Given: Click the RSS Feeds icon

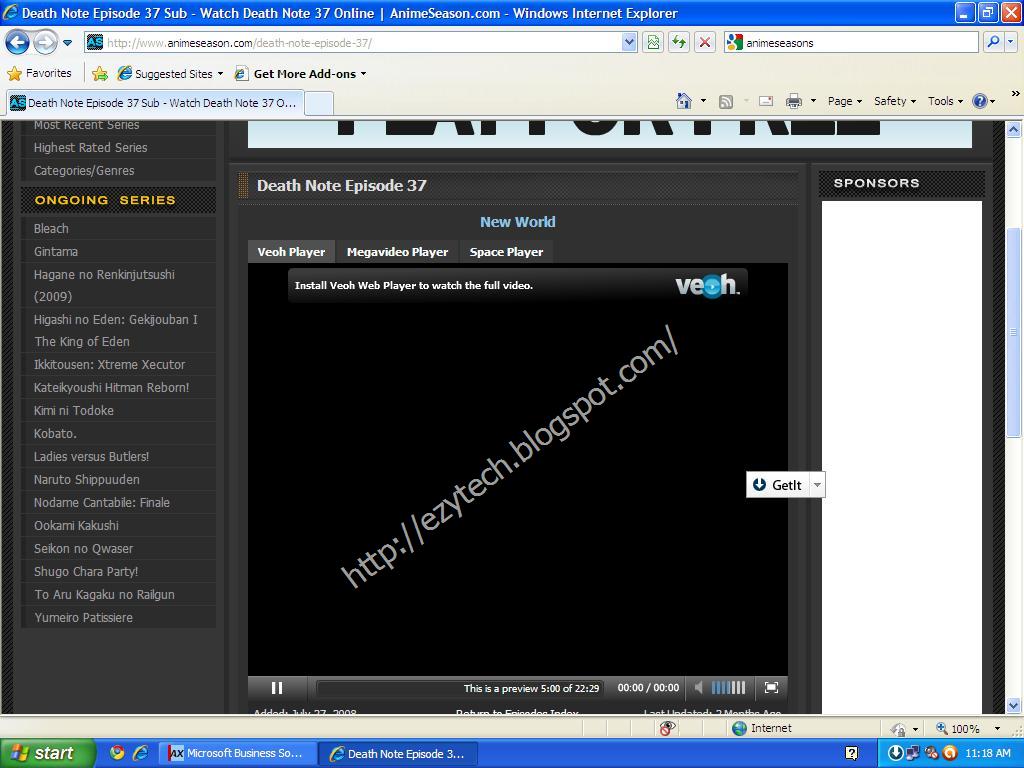Looking at the screenshot, I should point(726,101).
